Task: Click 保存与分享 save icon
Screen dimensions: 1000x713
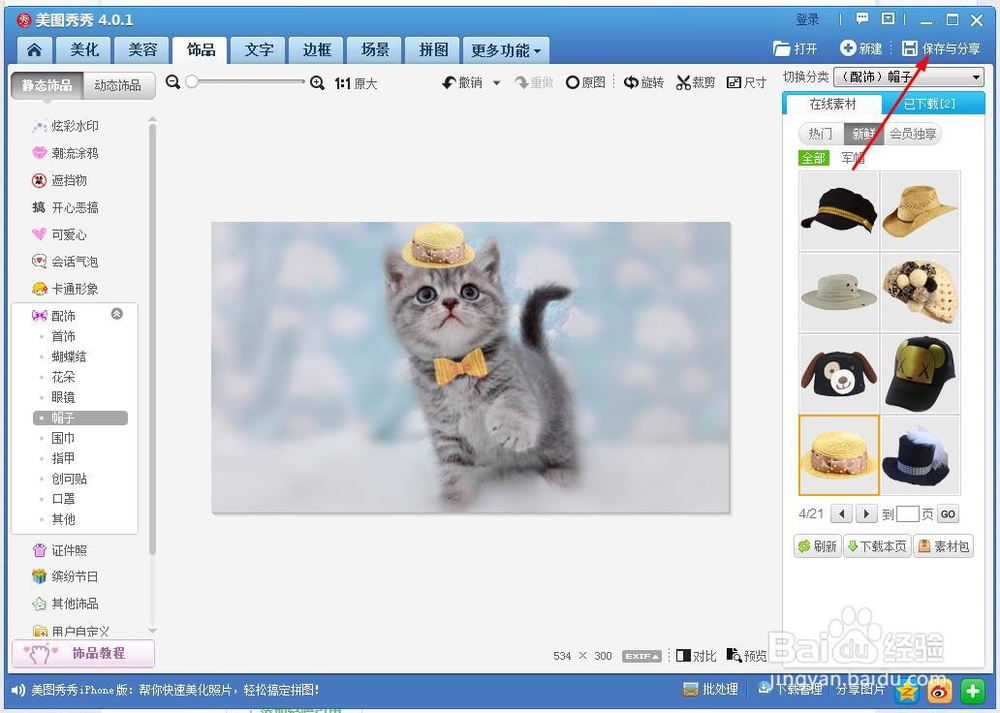Action: pos(909,48)
